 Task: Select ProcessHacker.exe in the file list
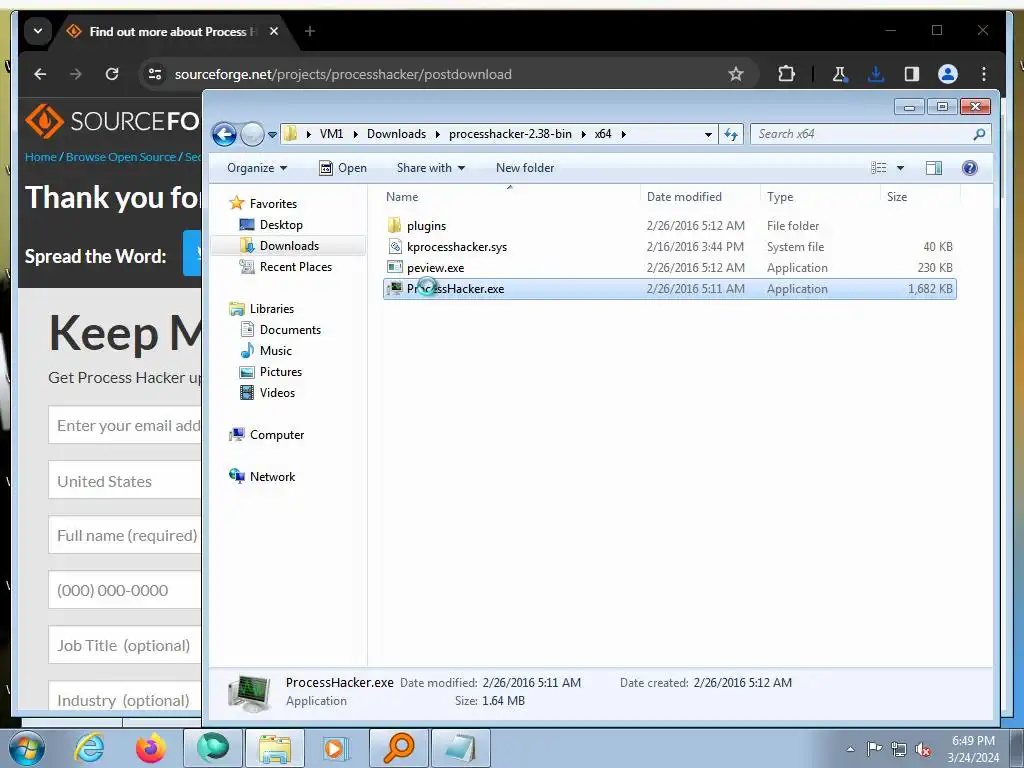pyautogui.click(x=669, y=289)
